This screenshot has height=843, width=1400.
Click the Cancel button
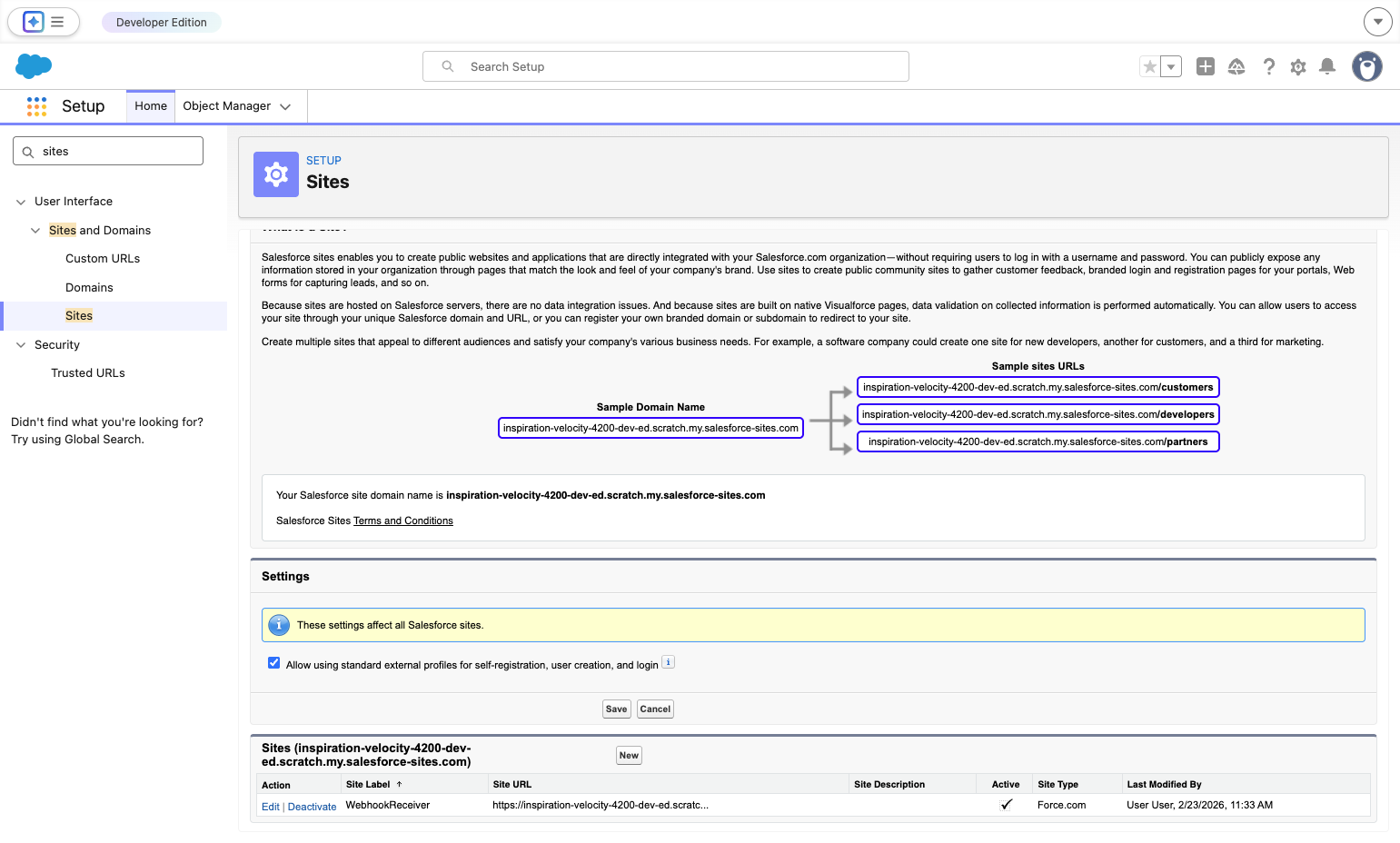point(655,709)
